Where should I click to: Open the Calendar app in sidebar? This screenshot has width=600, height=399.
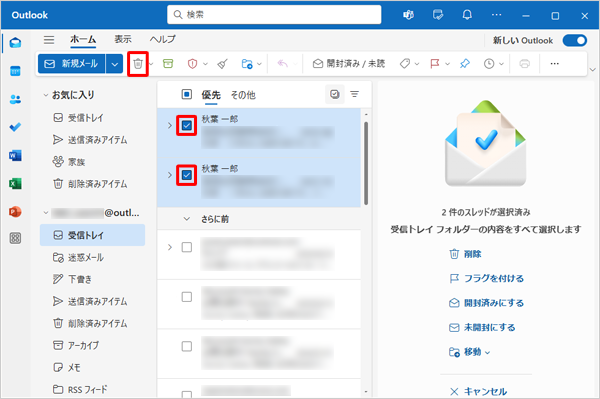coord(15,71)
